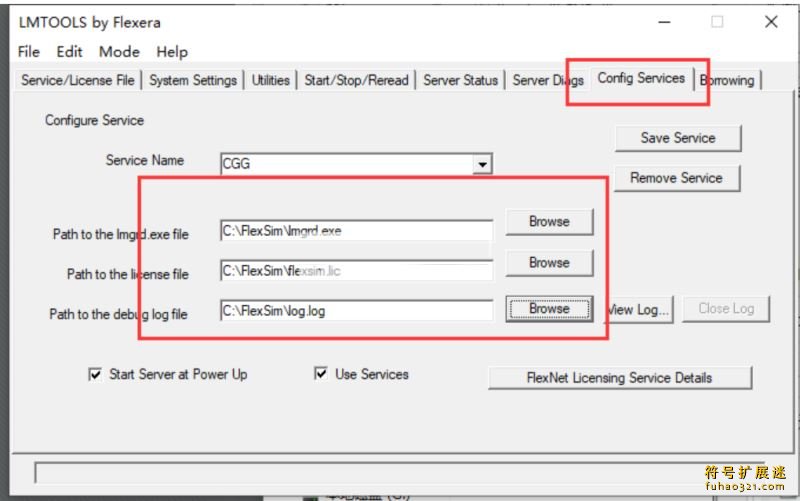Click the status bar field at bottom
The height and width of the screenshot is (501, 800).
(401, 472)
